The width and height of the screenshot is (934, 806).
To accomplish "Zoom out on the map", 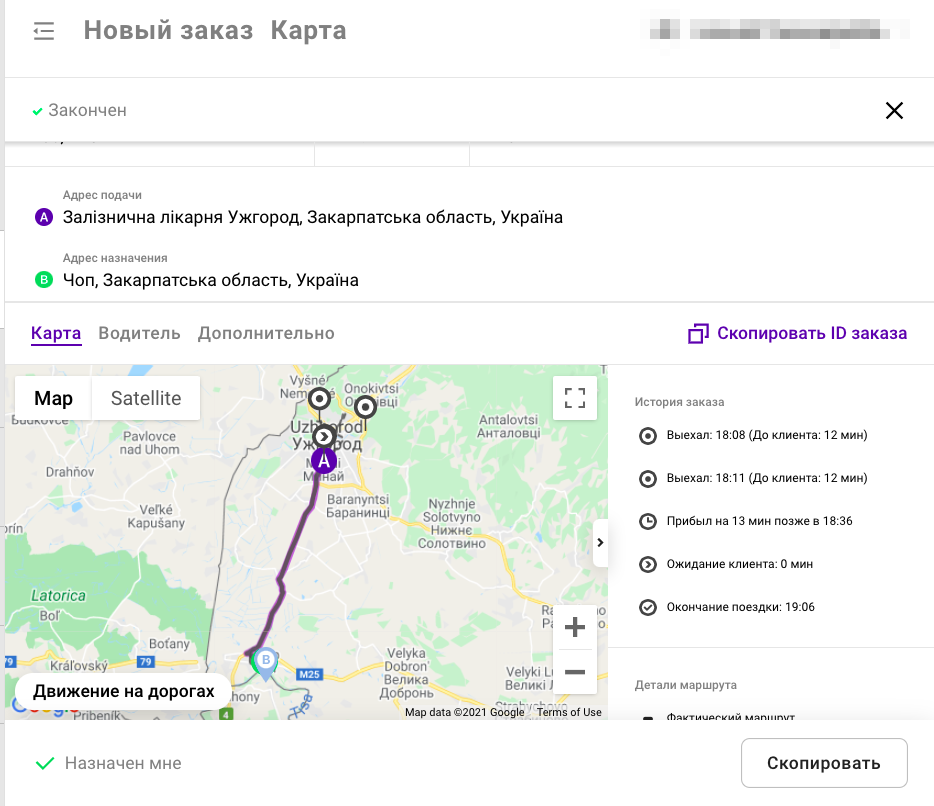I will [x=575, y=672].
